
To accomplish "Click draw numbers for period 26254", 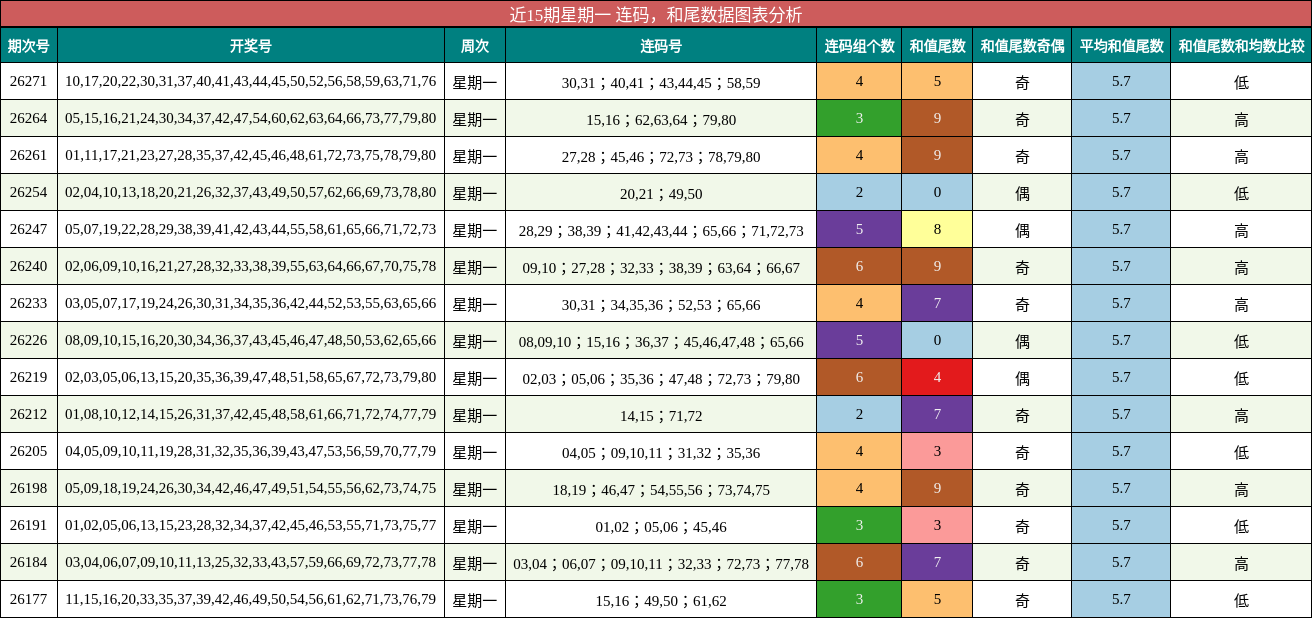I will 251,192.
